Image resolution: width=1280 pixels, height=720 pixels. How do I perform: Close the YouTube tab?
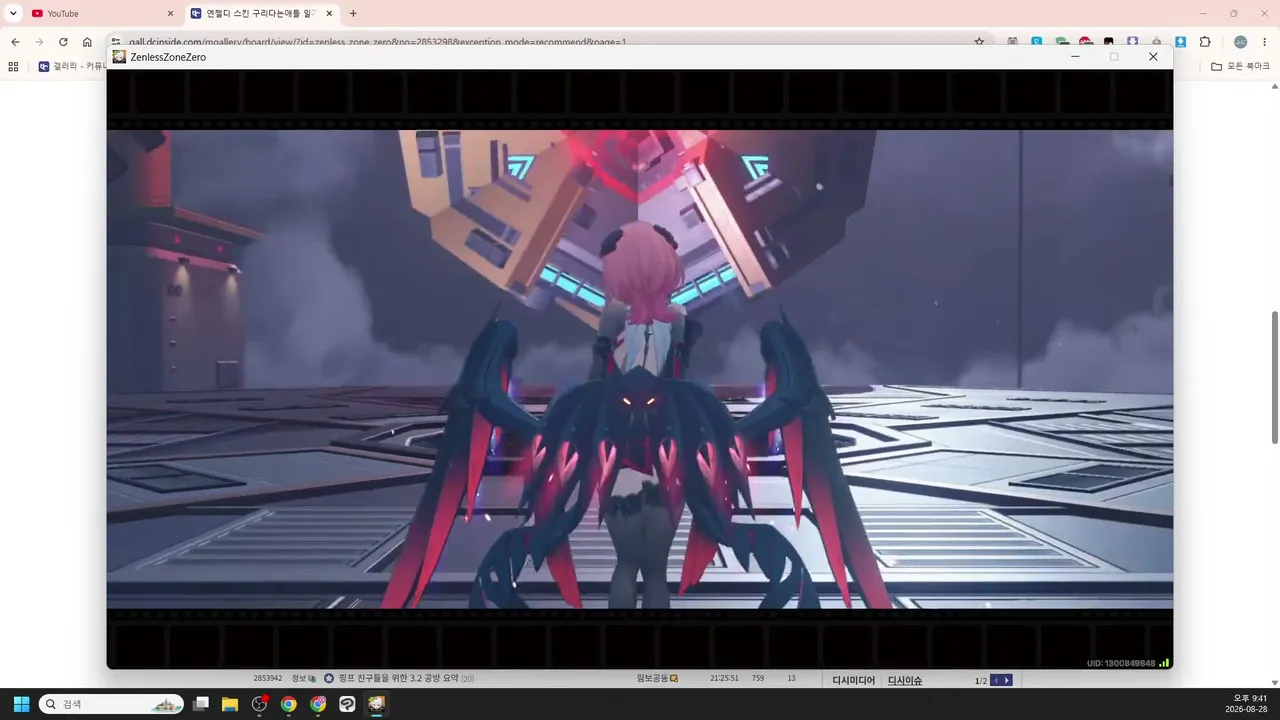click(170, 14)
